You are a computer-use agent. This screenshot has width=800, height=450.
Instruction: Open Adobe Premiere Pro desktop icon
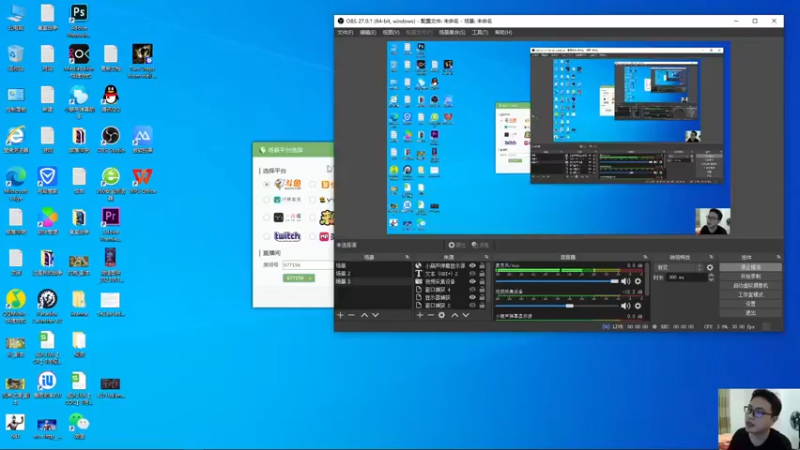coord(111,225)
